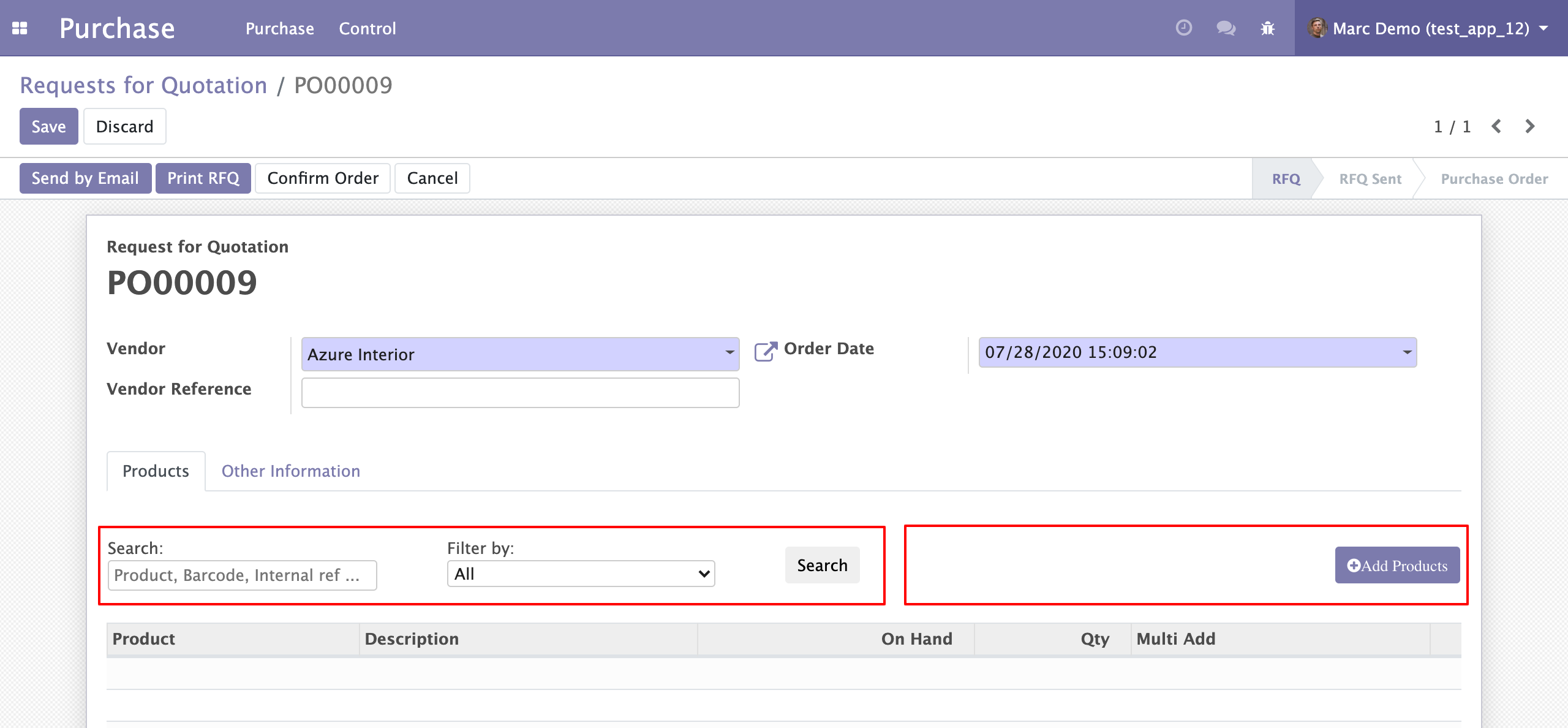Go to Requests for Quotation breadcrumb
Image resolution: width=1568 pixels, height=728 pixels.
tap(143, 85)
